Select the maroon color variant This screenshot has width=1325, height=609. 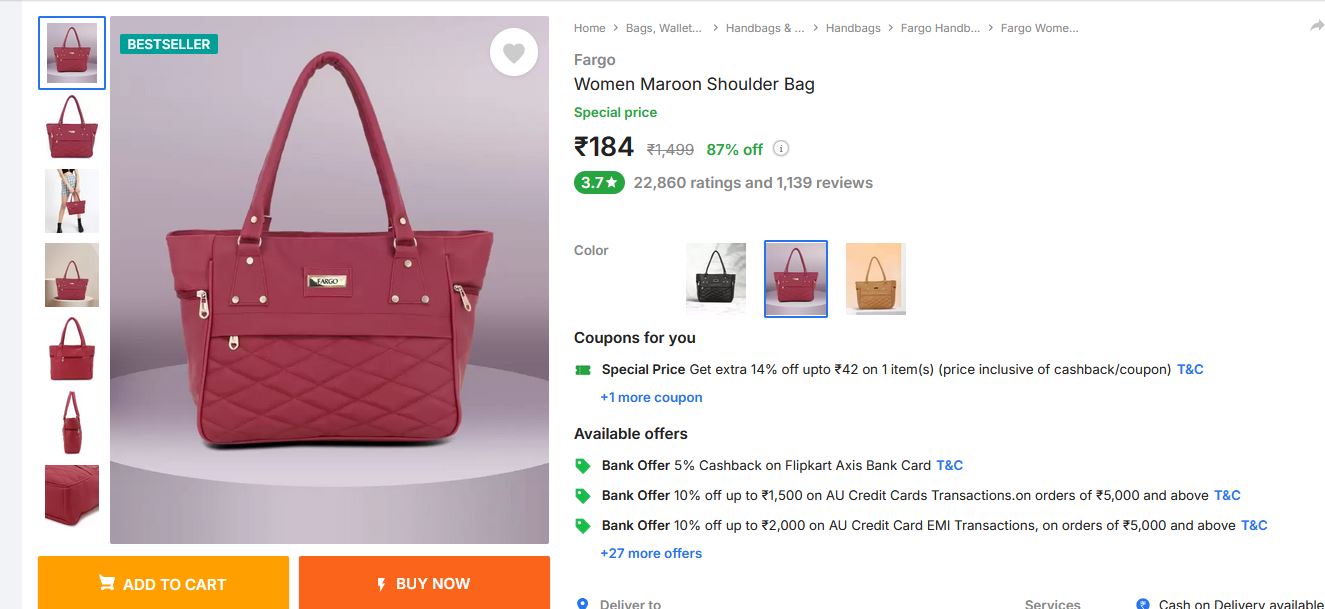(796, 279)
